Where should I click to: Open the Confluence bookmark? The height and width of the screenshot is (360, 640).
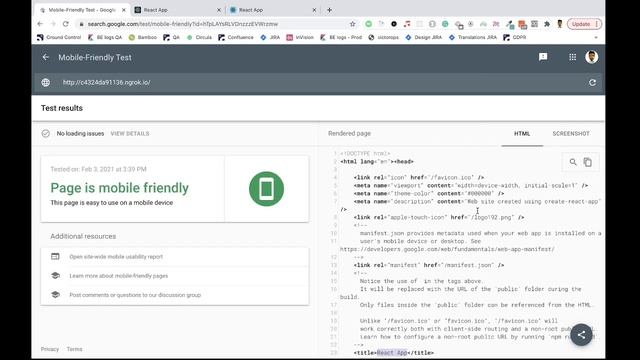click(236, 37)
